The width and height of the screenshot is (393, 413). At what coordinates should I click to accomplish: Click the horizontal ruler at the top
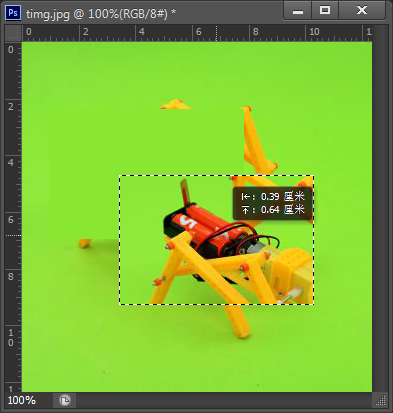[x=197, y=33]
